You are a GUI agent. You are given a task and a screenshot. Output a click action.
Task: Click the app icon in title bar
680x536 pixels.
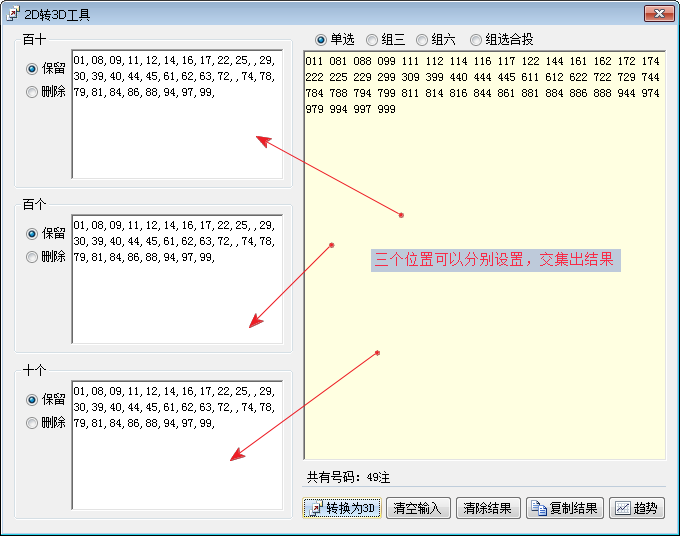[12, 13]
